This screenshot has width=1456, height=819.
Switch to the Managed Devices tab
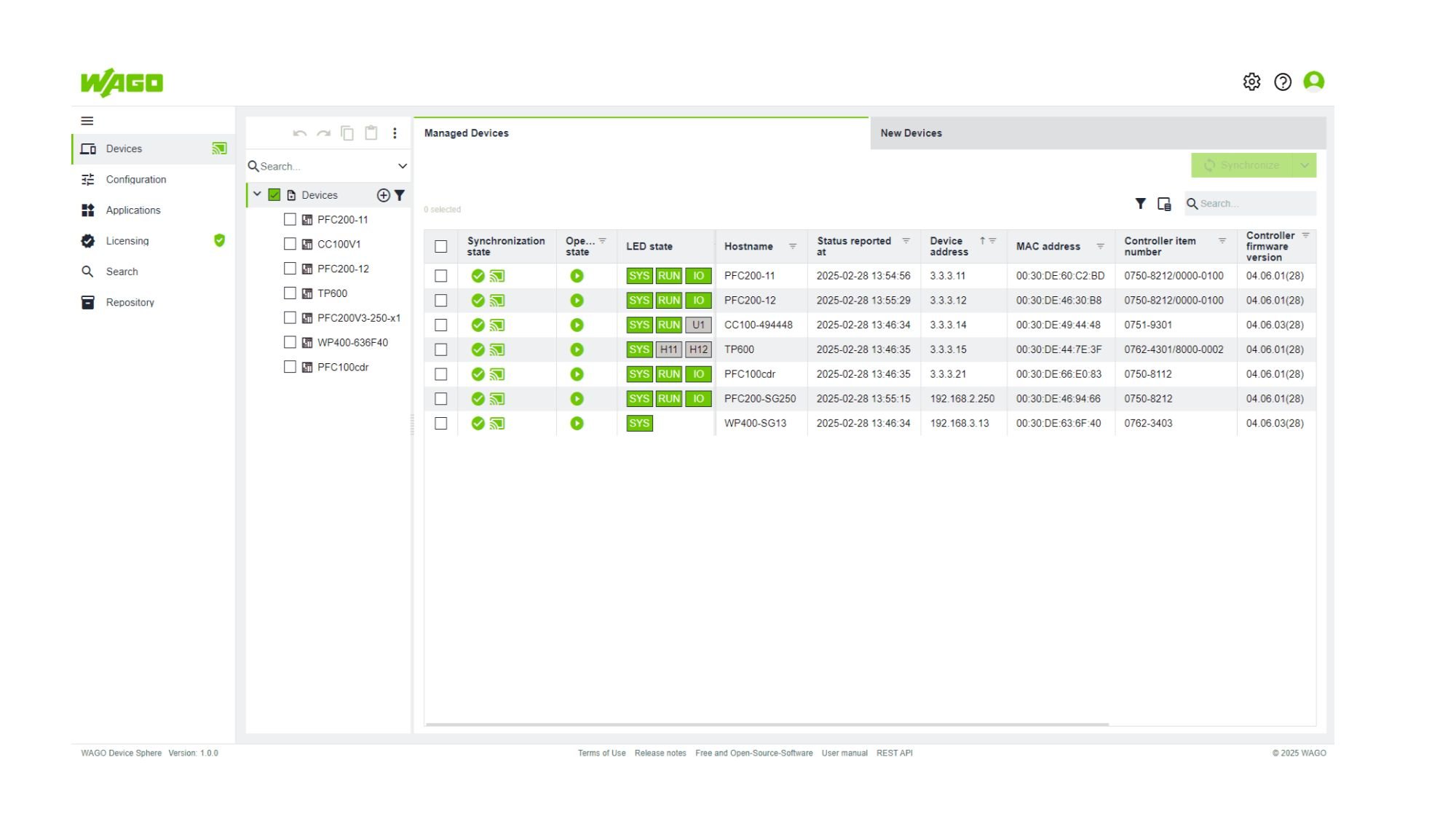(x=641, y=133)
